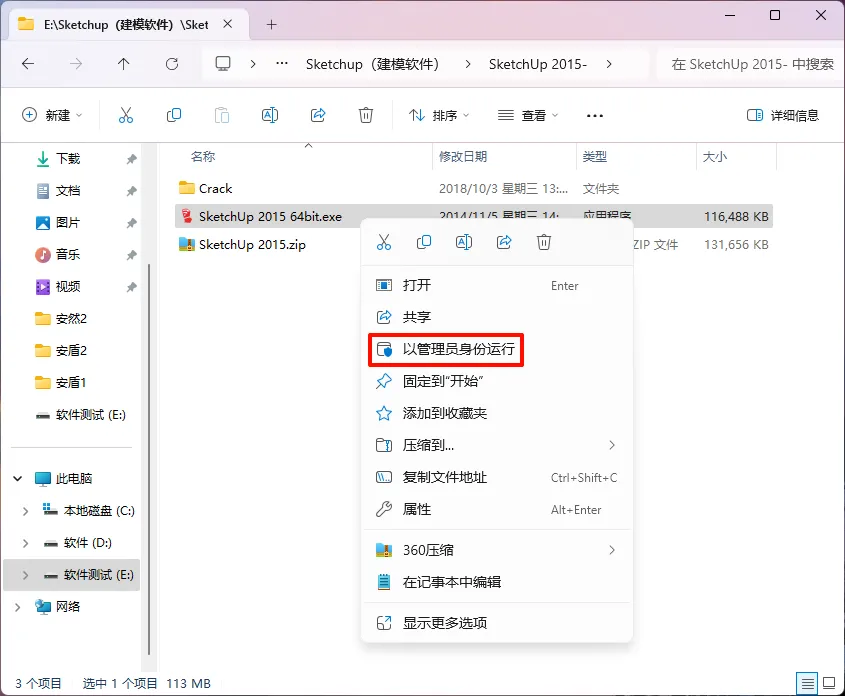This screenshot has width=845, height=696.
Task: Click the Rename icon in the toolbar
Action: [x=269, y=115]
